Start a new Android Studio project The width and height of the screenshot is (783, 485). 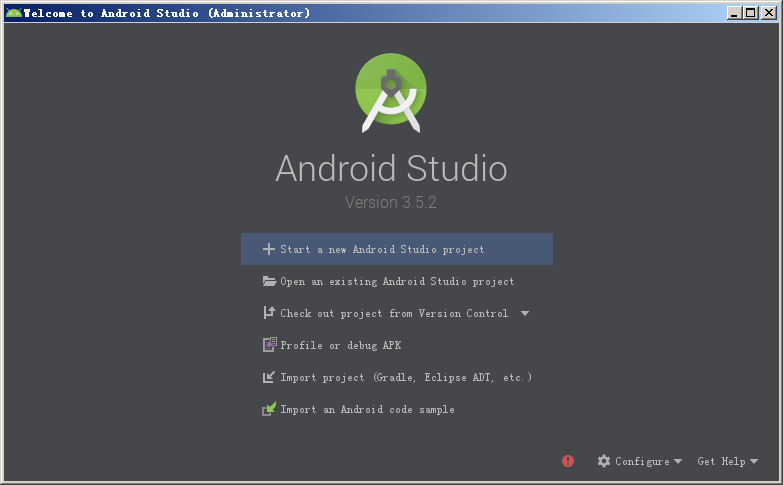(396, 249)
